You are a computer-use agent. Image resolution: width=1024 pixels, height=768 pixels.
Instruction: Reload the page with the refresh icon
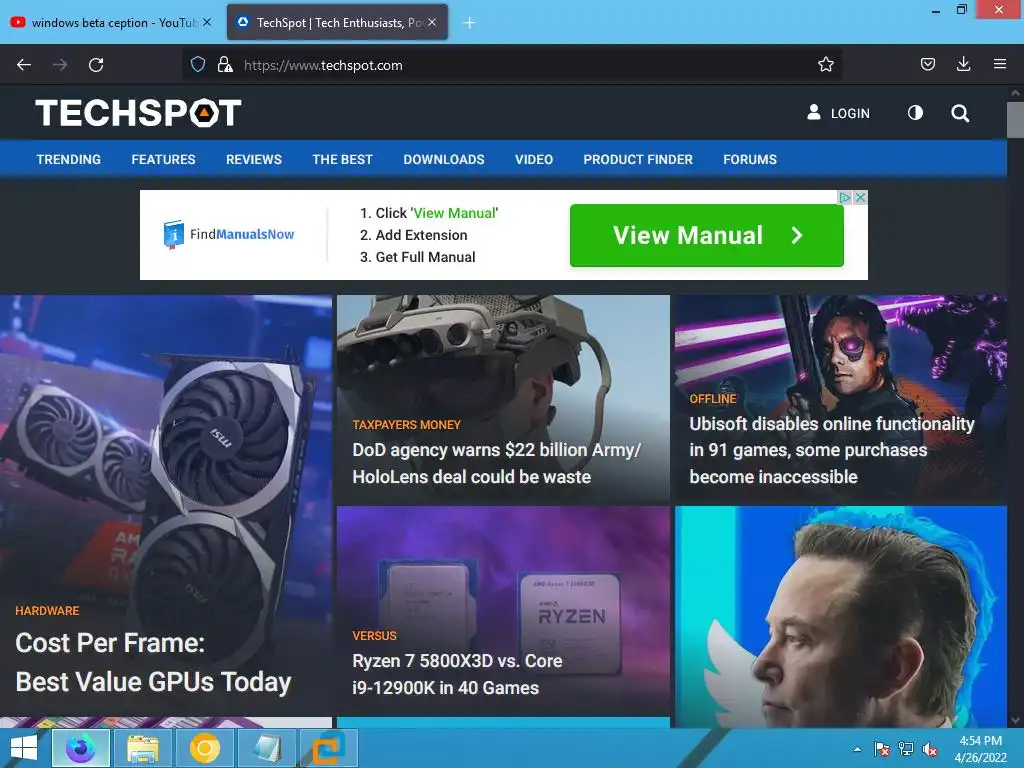coord(96,65)
